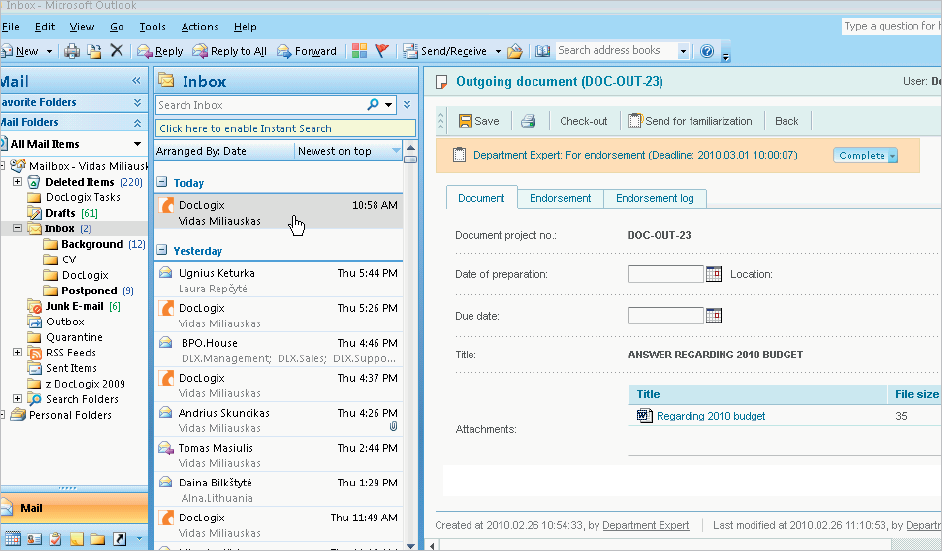Viewport: 942px width, 551px height.
Task: Click the clipboard icon beside Department Expert task
Action: tap(459, 155)
